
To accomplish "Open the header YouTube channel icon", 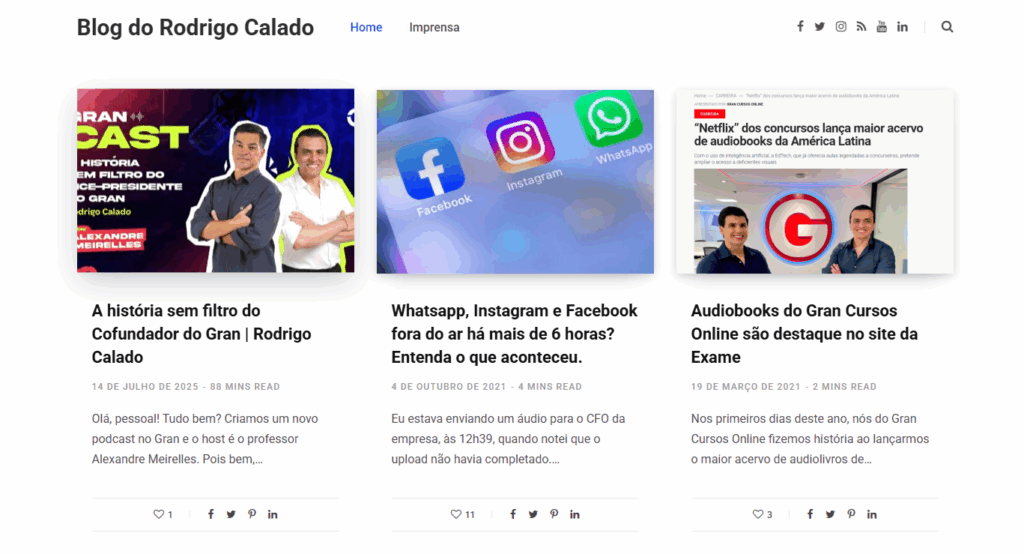I will 882,27.
